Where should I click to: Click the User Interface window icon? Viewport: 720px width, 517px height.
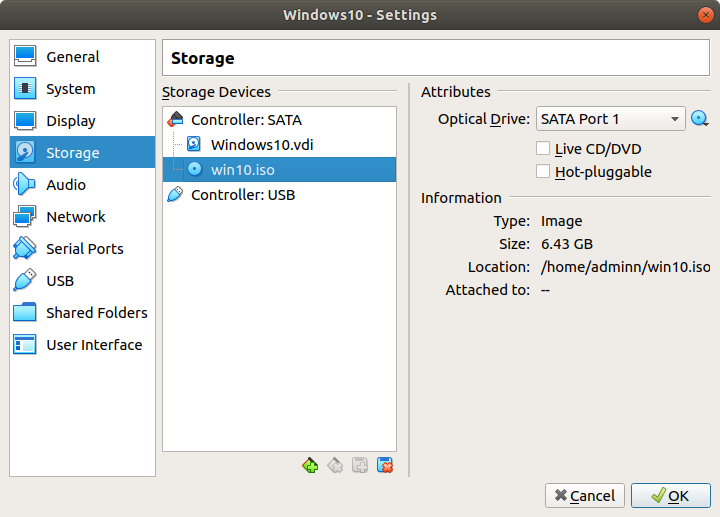click(25, 345)
